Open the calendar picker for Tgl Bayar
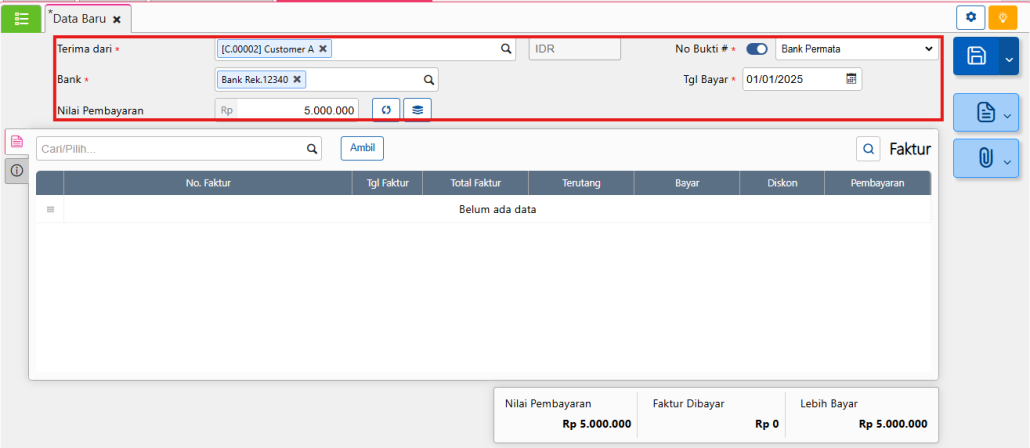1030x448 pixels. tap(851, 79)
